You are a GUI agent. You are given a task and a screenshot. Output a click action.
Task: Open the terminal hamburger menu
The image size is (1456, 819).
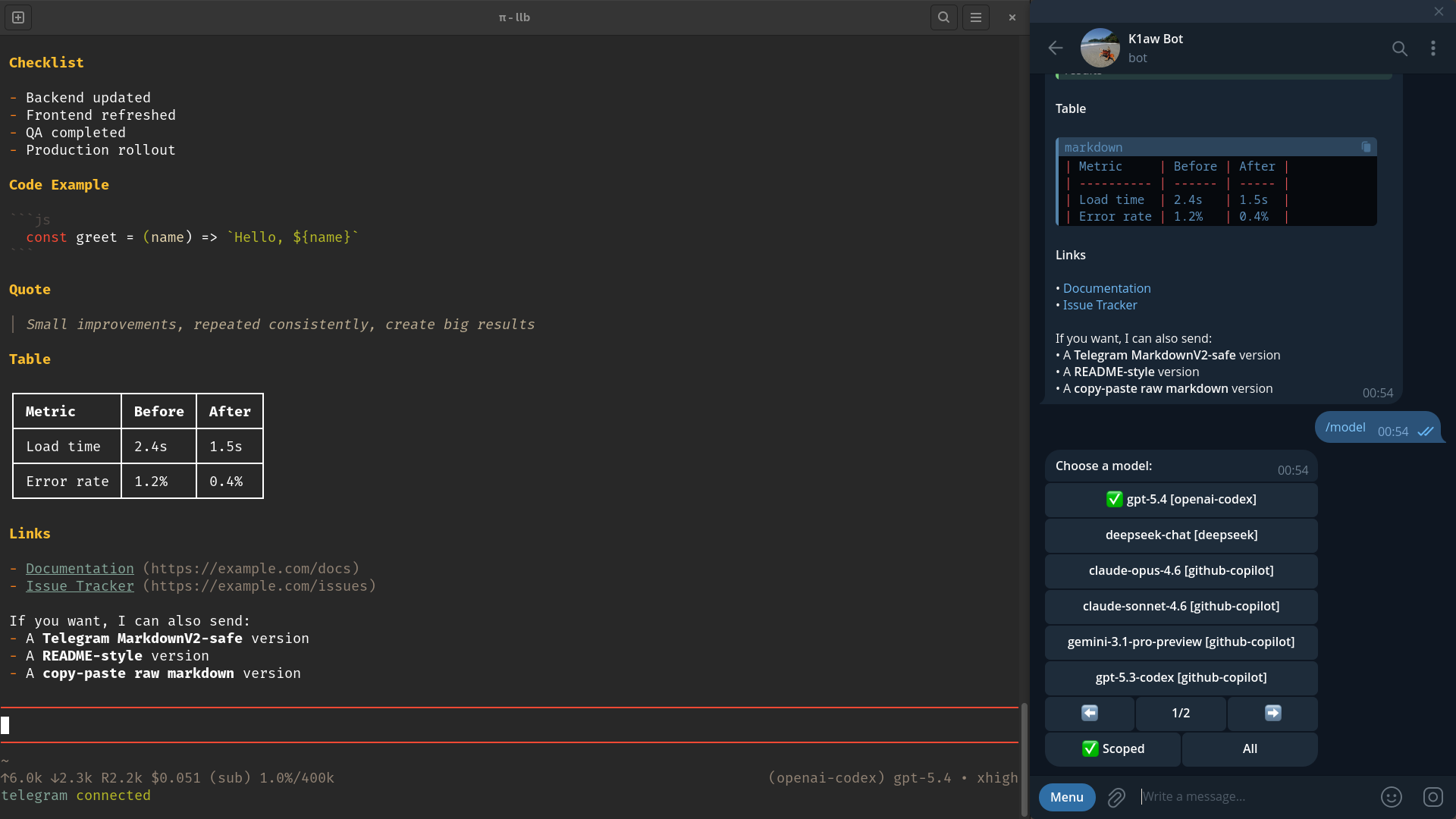tap(976, 17)
